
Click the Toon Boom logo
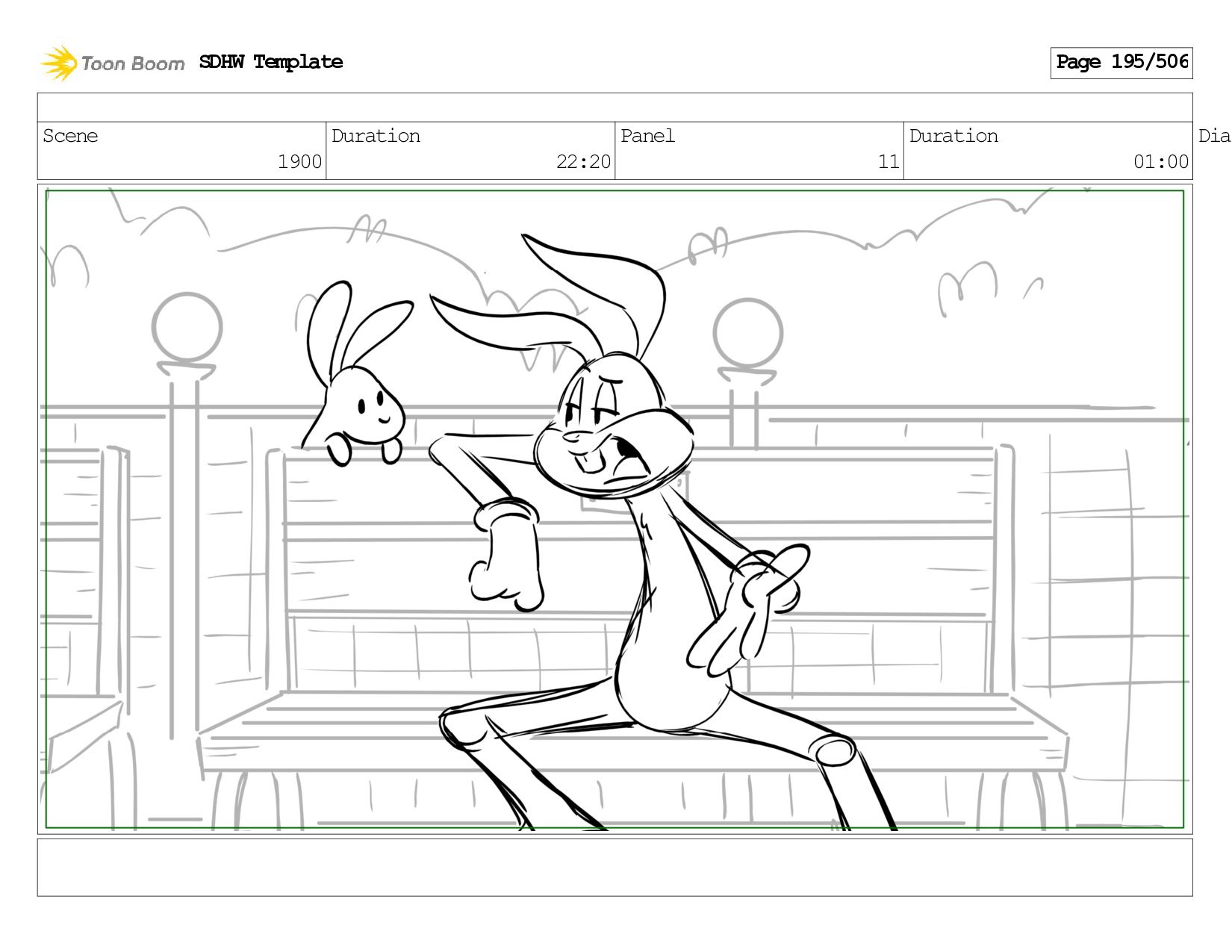coord(112,63)
